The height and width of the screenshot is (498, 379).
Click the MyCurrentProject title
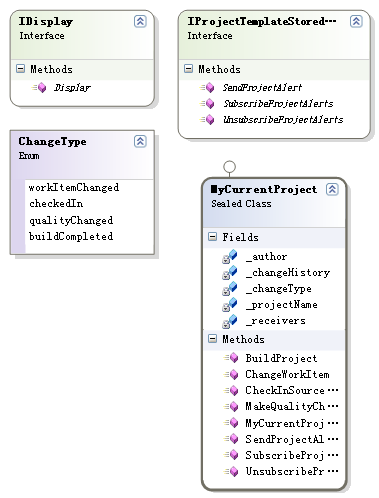point(264,189)
